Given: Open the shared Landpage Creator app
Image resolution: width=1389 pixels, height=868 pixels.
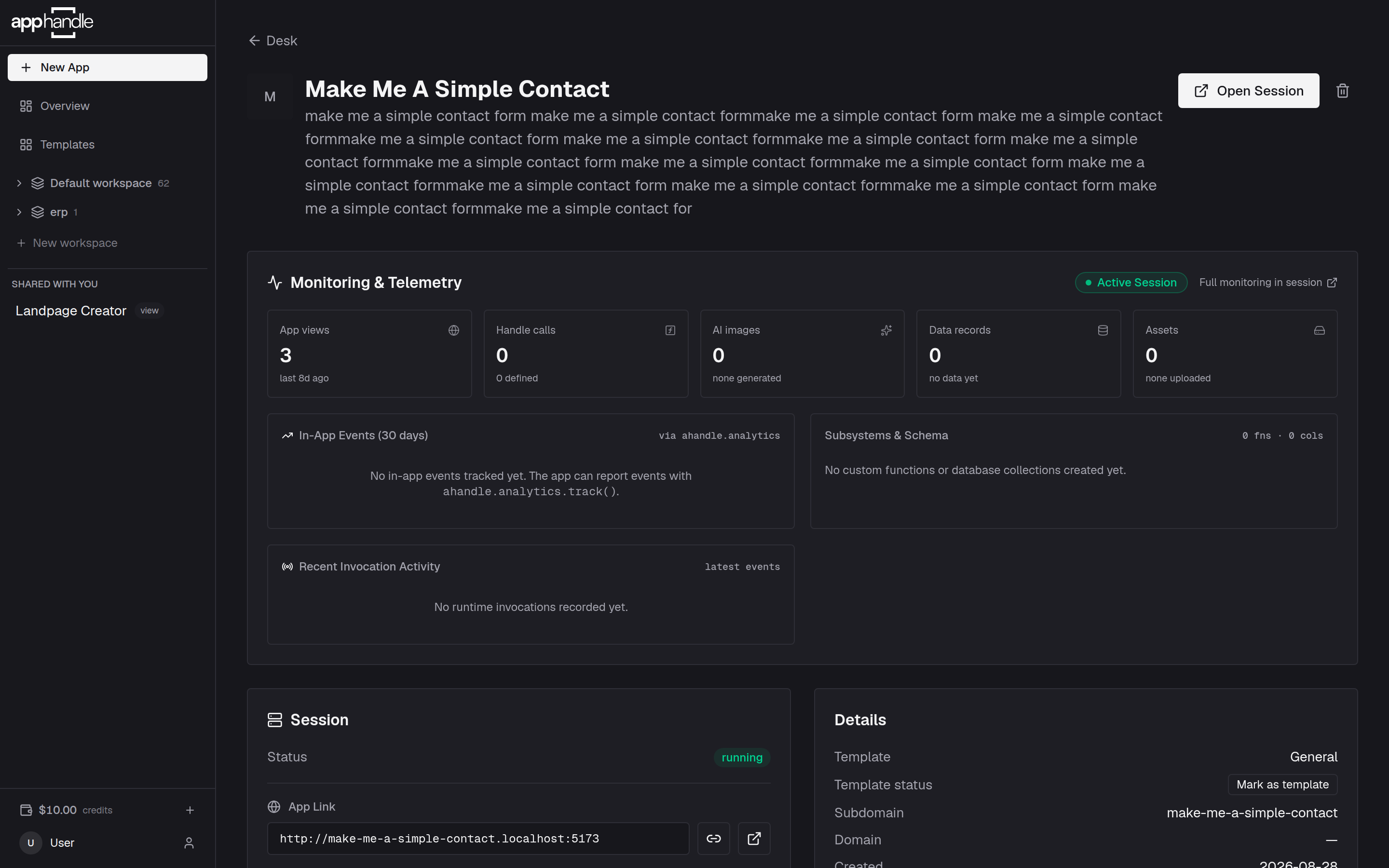Looking at the screenshot, I should coord(70,311).
